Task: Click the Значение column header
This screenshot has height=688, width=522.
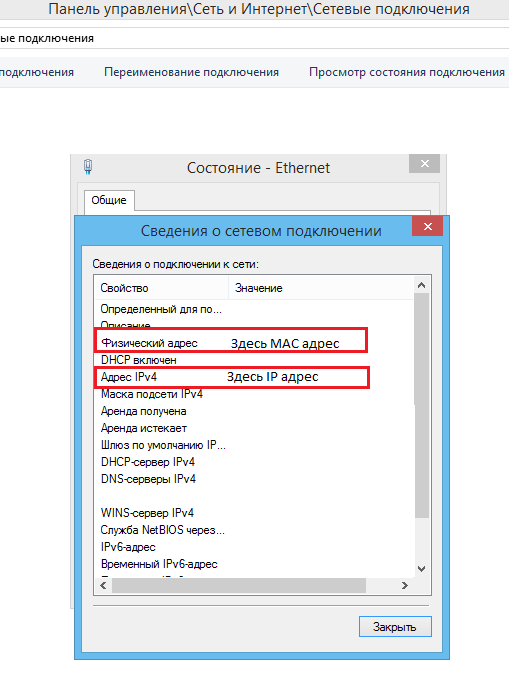Action: tap(321, 288)
